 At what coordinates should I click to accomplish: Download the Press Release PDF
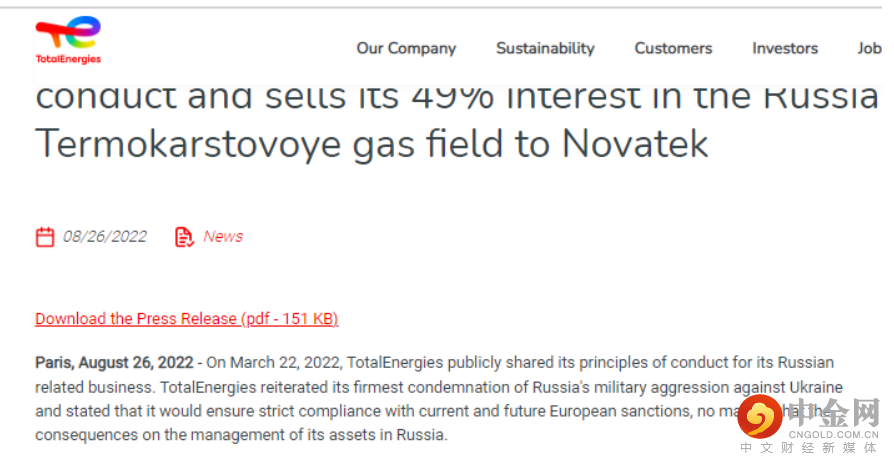(x=186, y=319)
